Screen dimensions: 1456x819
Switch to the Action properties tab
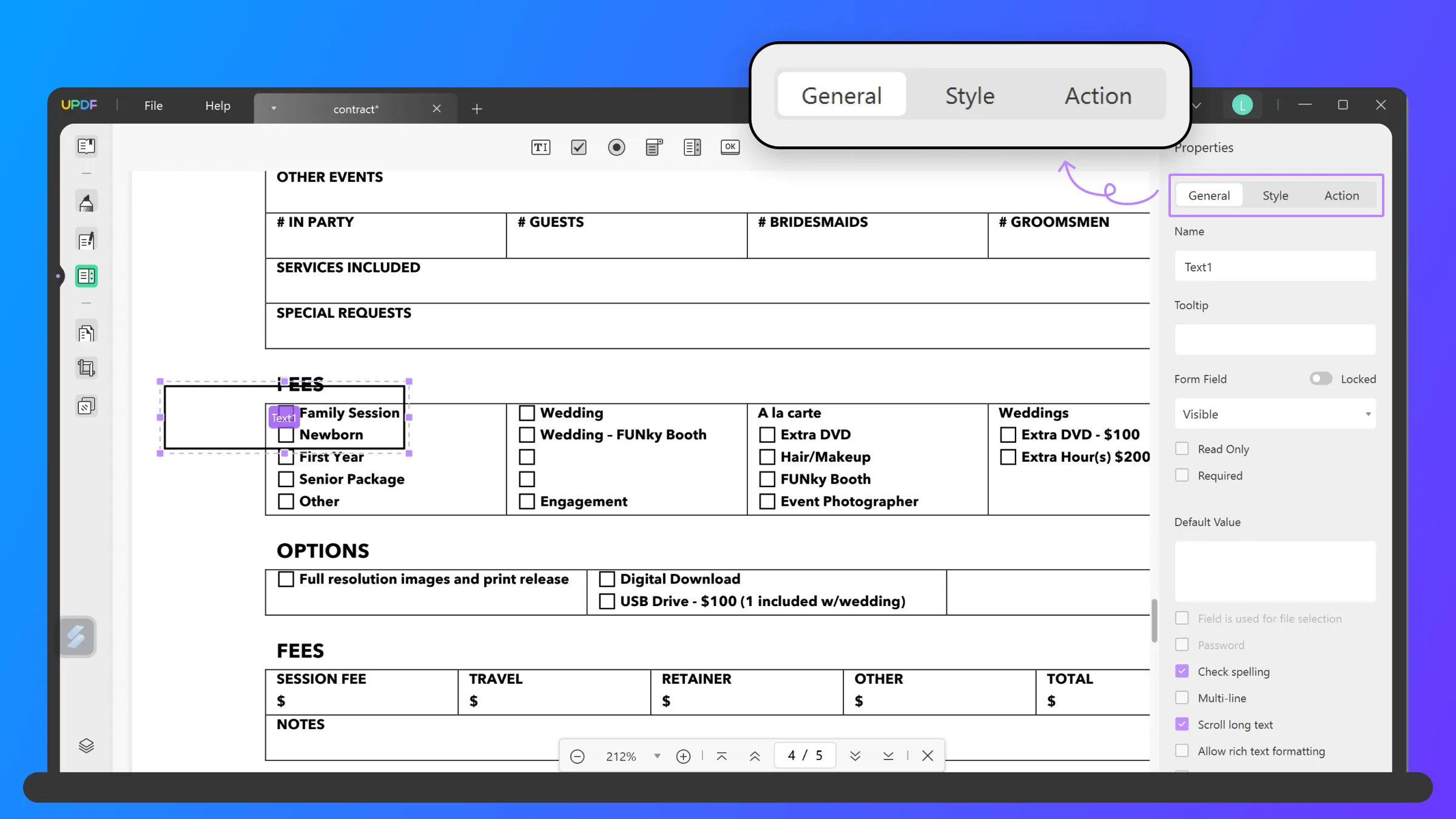pos(1342,195)
